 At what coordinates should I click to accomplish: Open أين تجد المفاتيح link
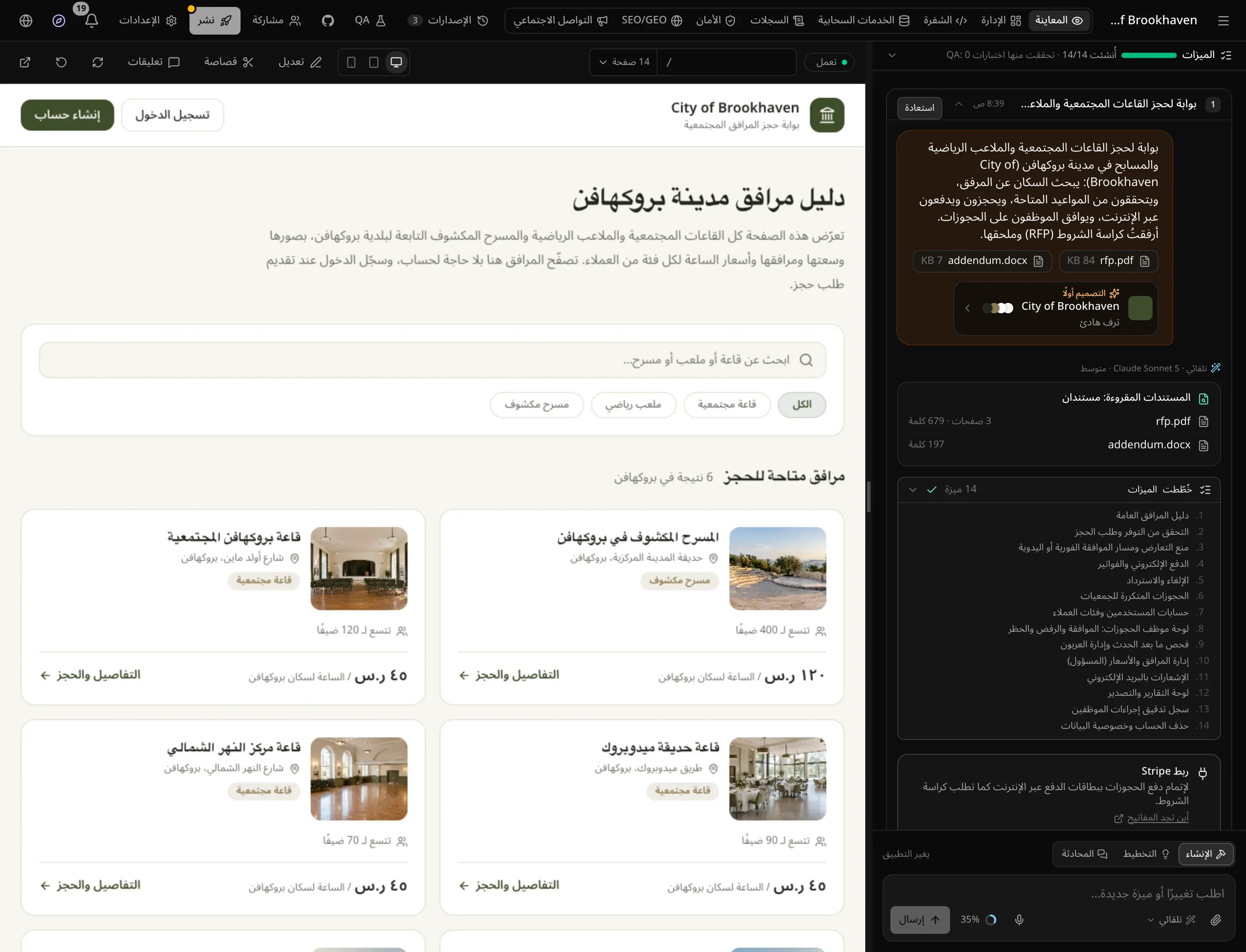(1152, 818)
